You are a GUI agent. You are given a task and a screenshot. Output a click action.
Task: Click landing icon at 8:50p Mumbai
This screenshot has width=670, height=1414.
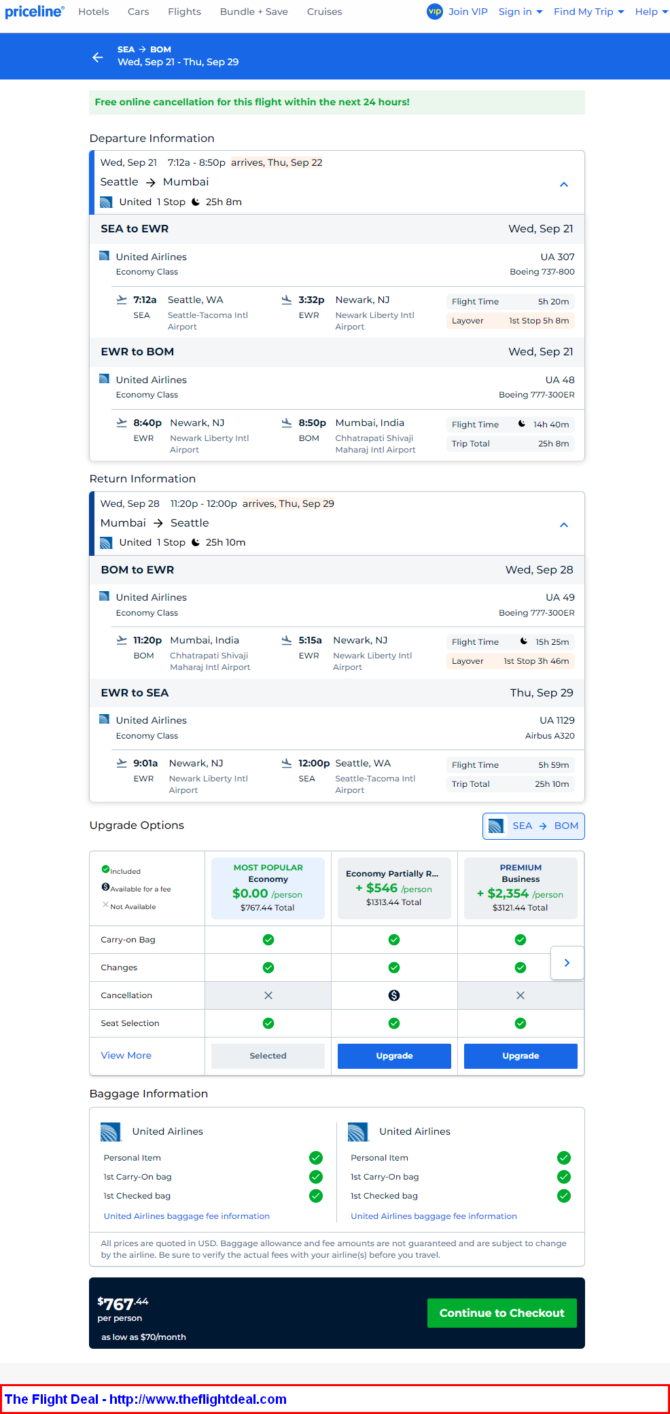tap(287, 422)
